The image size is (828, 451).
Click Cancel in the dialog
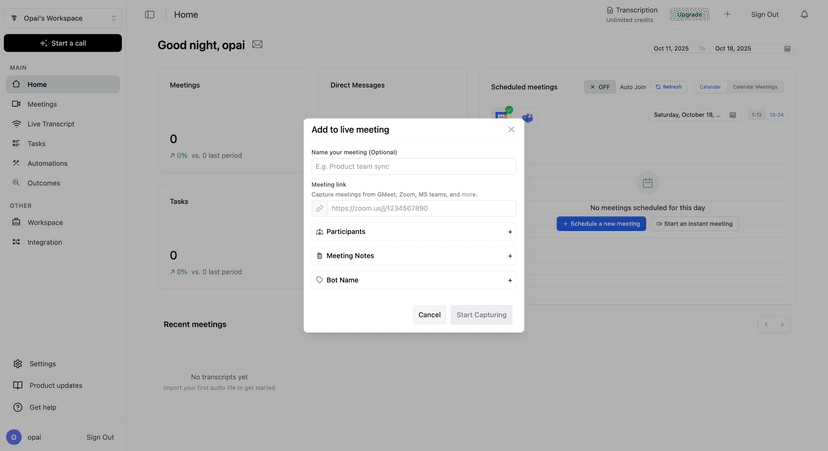429,315
